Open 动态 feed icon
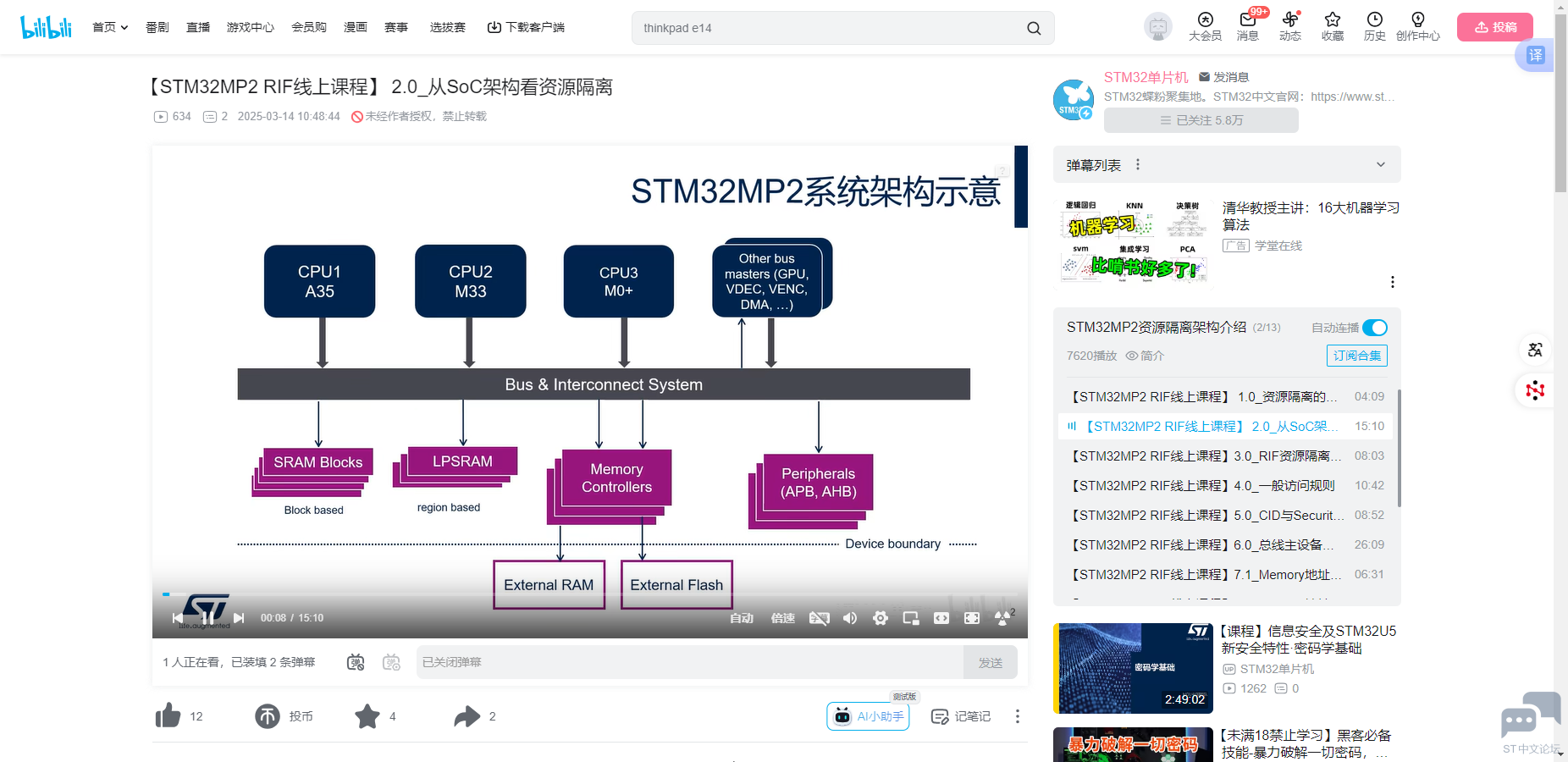 [1290, 26]
